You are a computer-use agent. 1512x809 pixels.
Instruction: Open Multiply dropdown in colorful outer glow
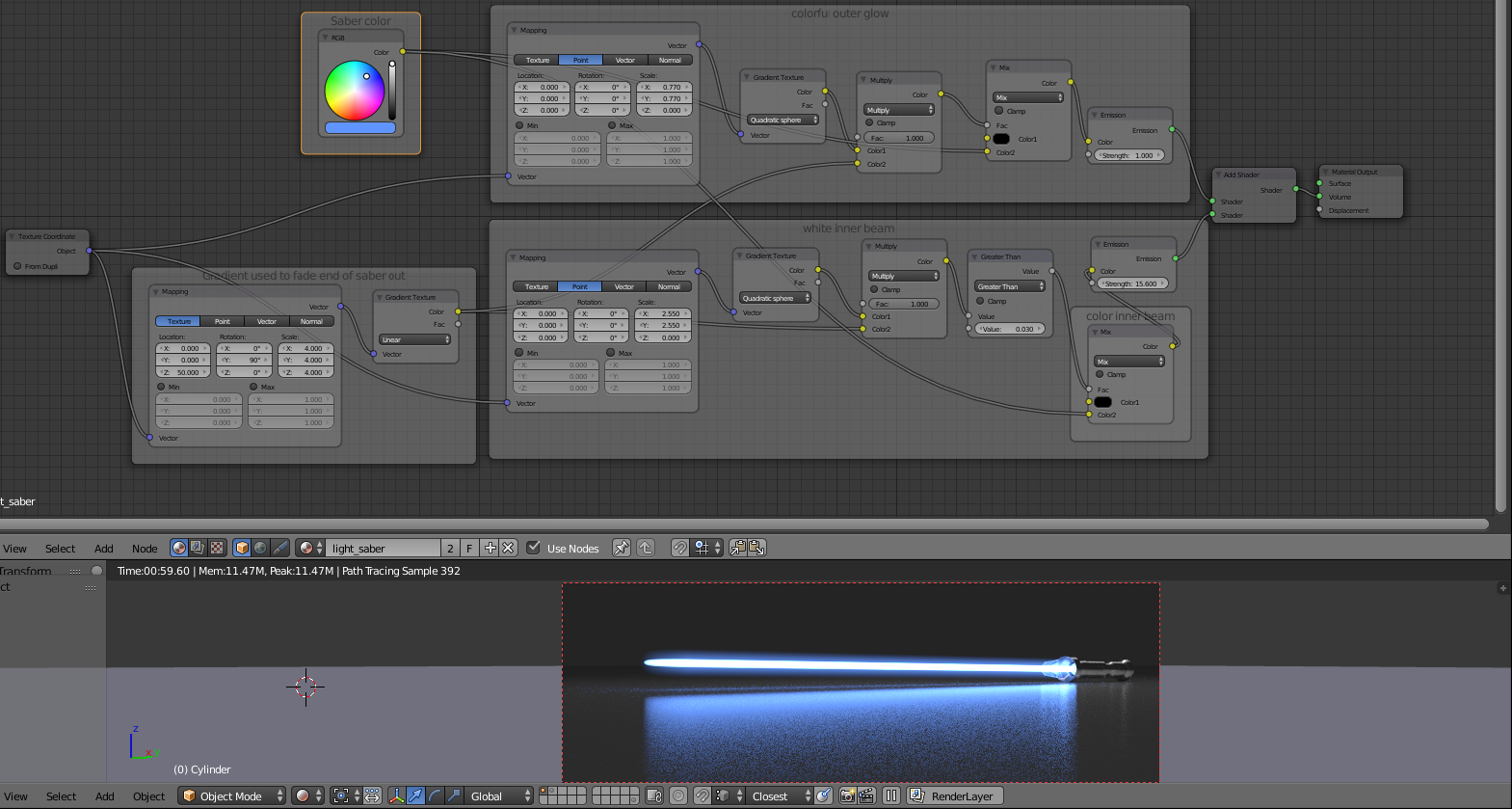coord(899,110)
